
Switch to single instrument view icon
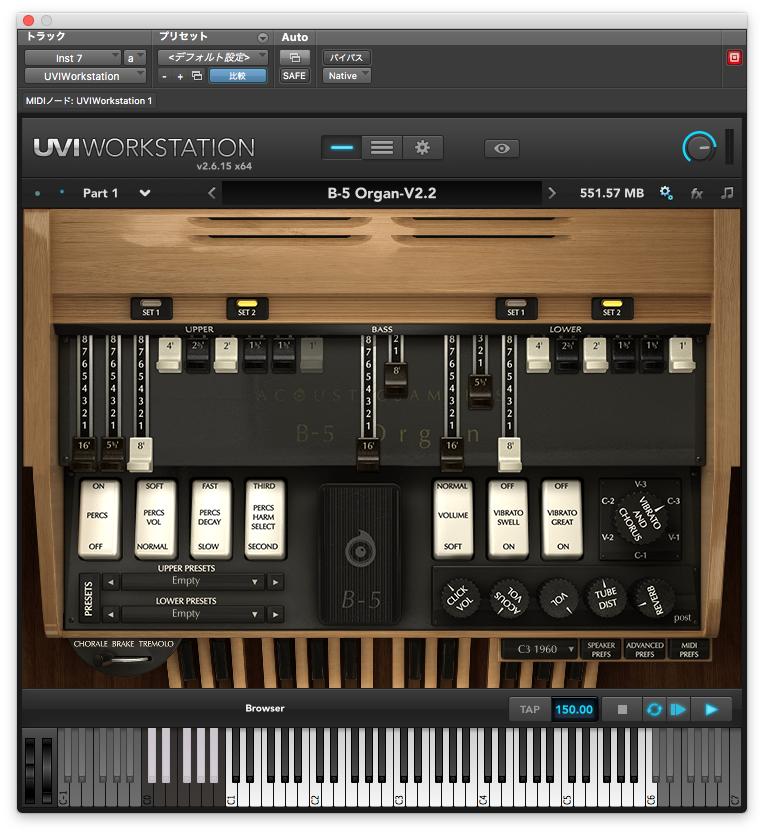coord(342,147)
